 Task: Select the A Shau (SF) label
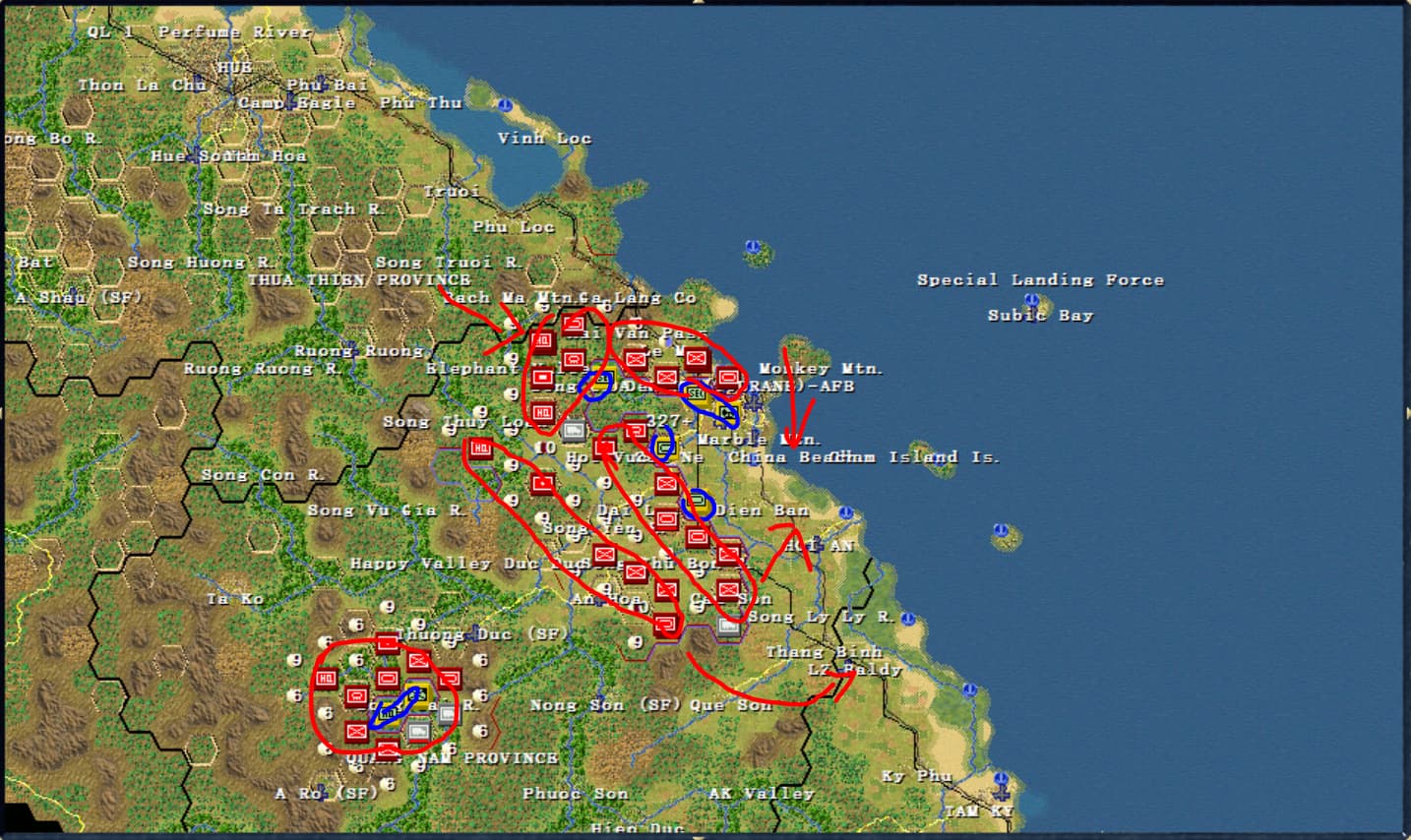[78, 297]
